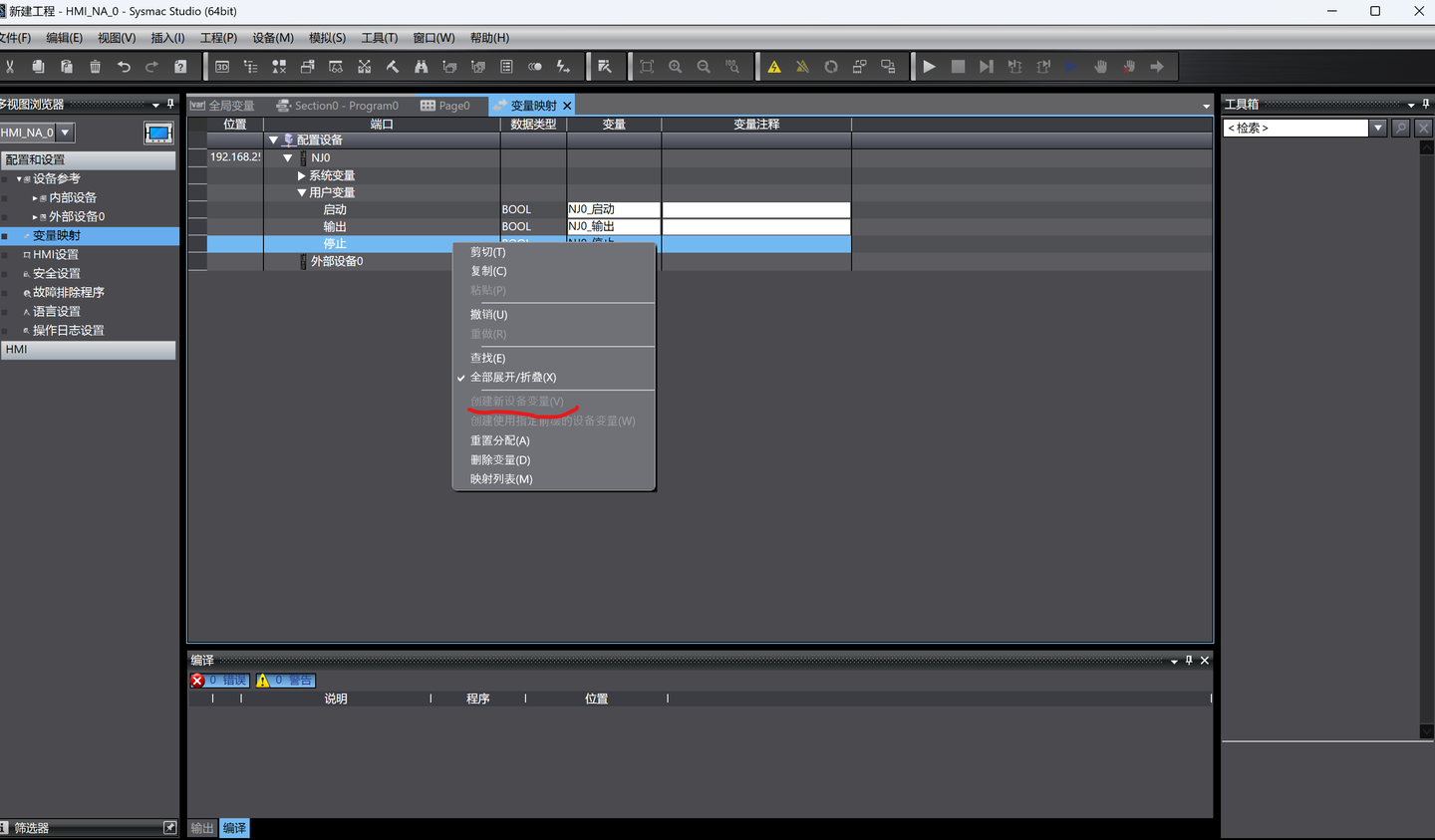This screenshot has width=1435, height=840.
Task: Expand the 系统变量 tree node
Action: pyautogui.click(x=301, y=175)
